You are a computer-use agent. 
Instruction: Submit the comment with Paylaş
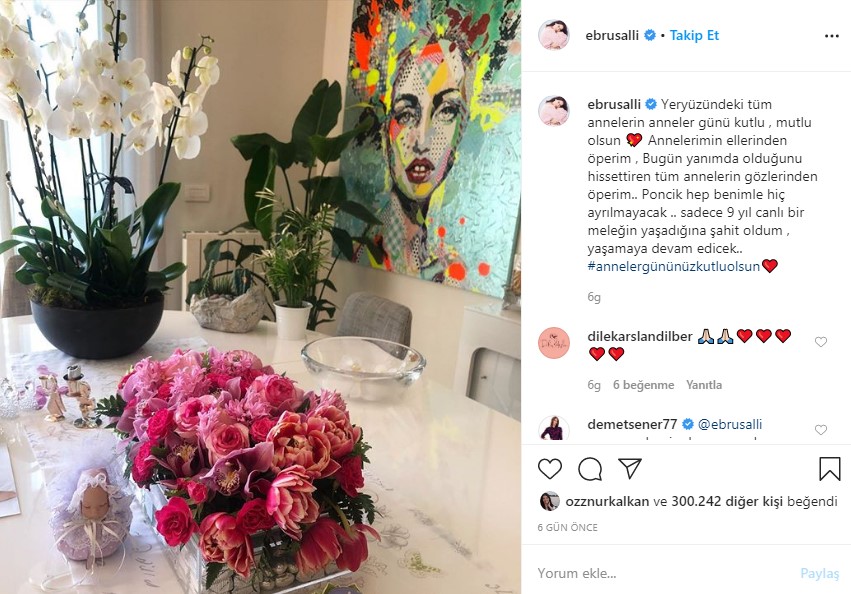click(820, 573)
